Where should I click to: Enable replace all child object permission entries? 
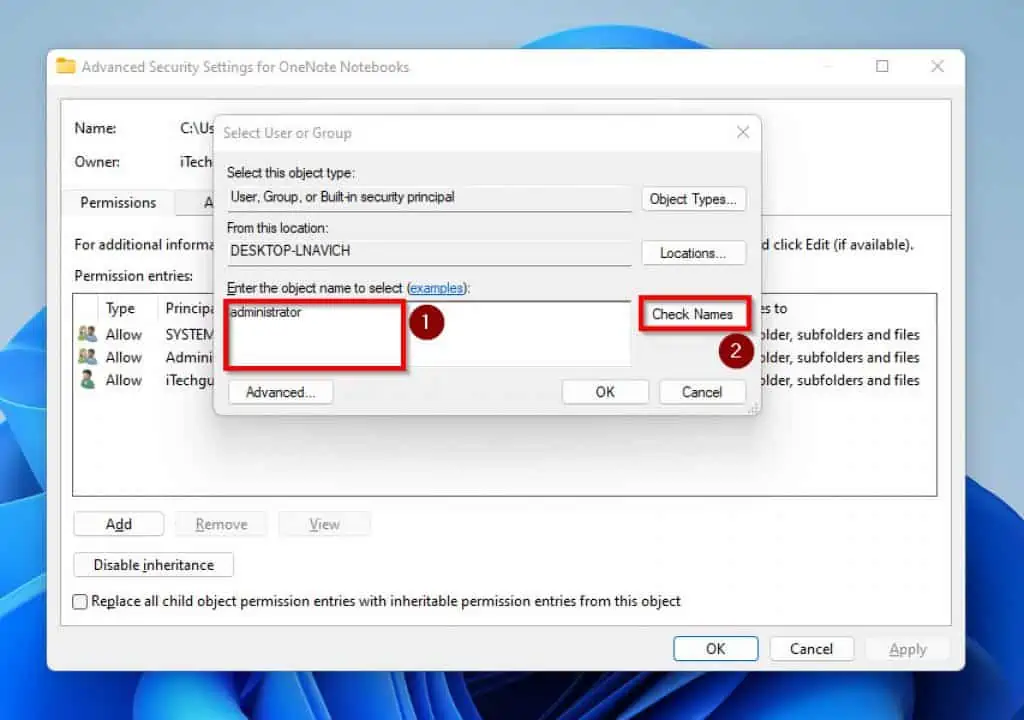click(x=80, y=602)
